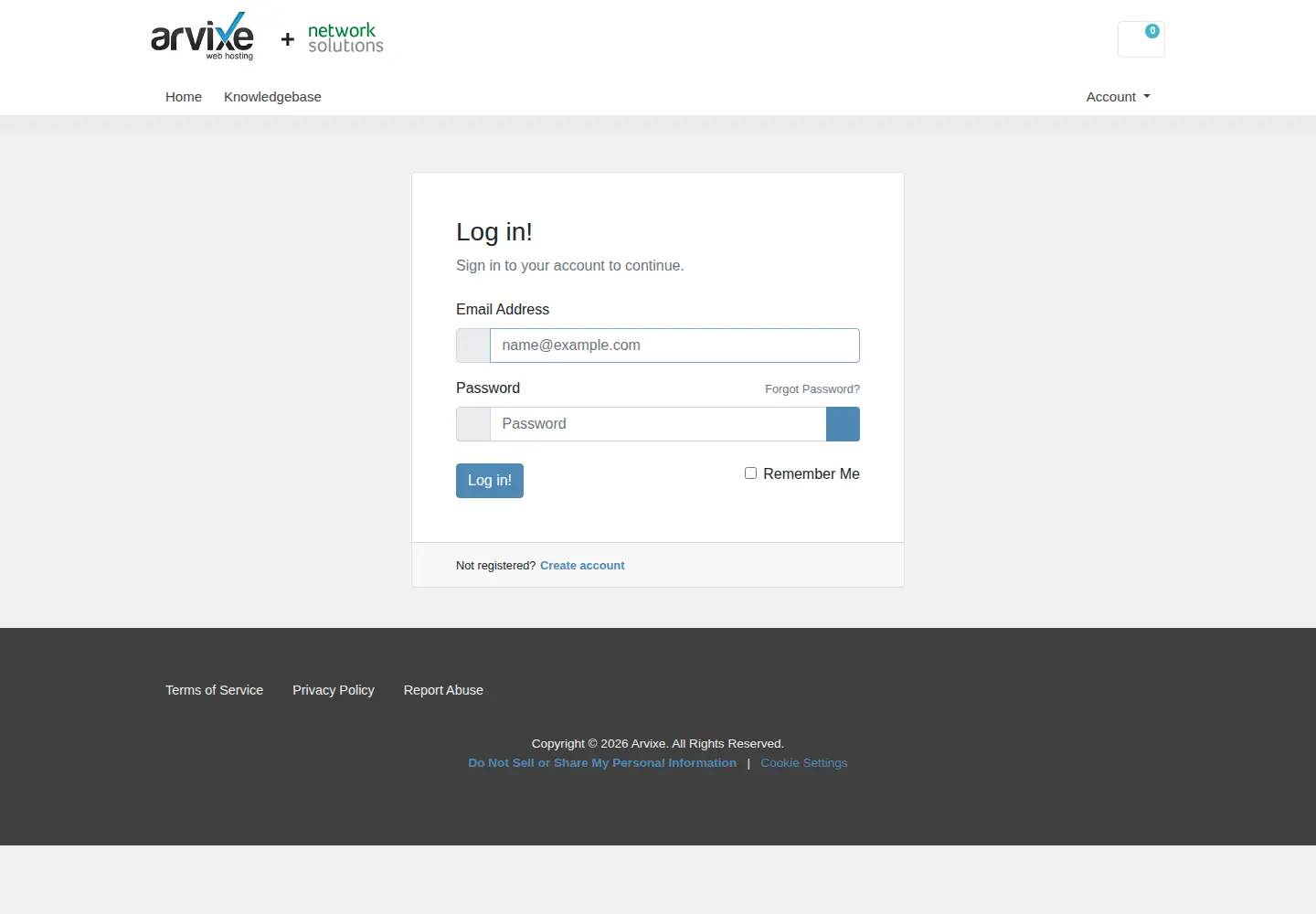Toggle password visibility button

[x=843, y=424]
